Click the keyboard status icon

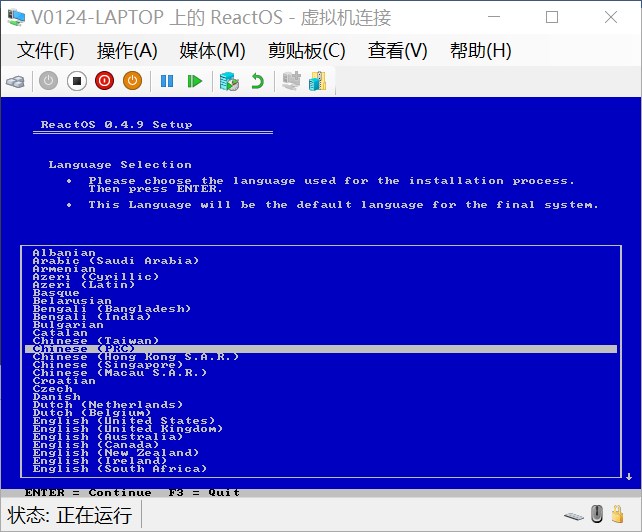pyautogui.click(x=574, y=516)
